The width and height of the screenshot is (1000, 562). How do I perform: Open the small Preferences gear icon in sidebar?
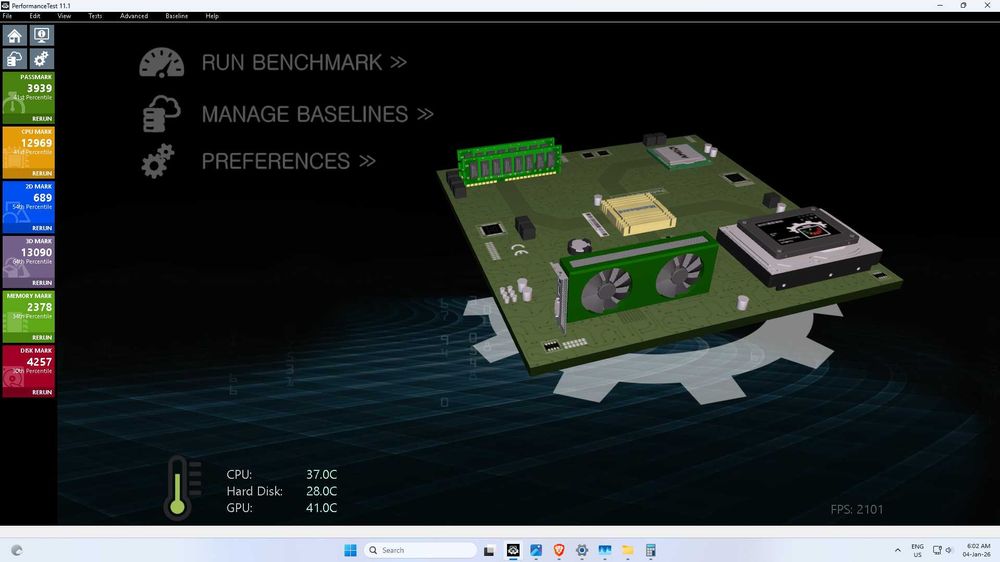click(41, 59)
